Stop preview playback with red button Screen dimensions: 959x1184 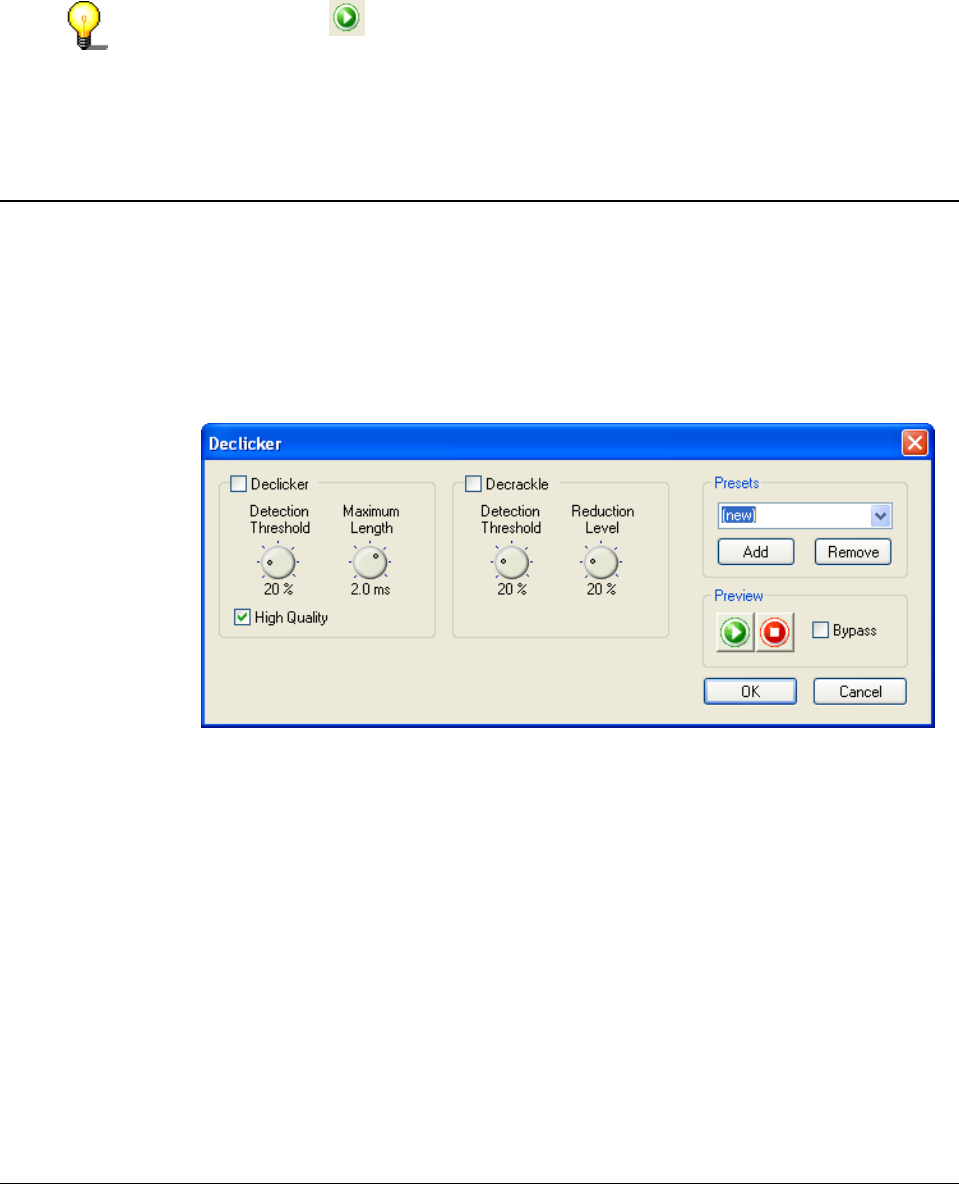[x=774, y=632]
